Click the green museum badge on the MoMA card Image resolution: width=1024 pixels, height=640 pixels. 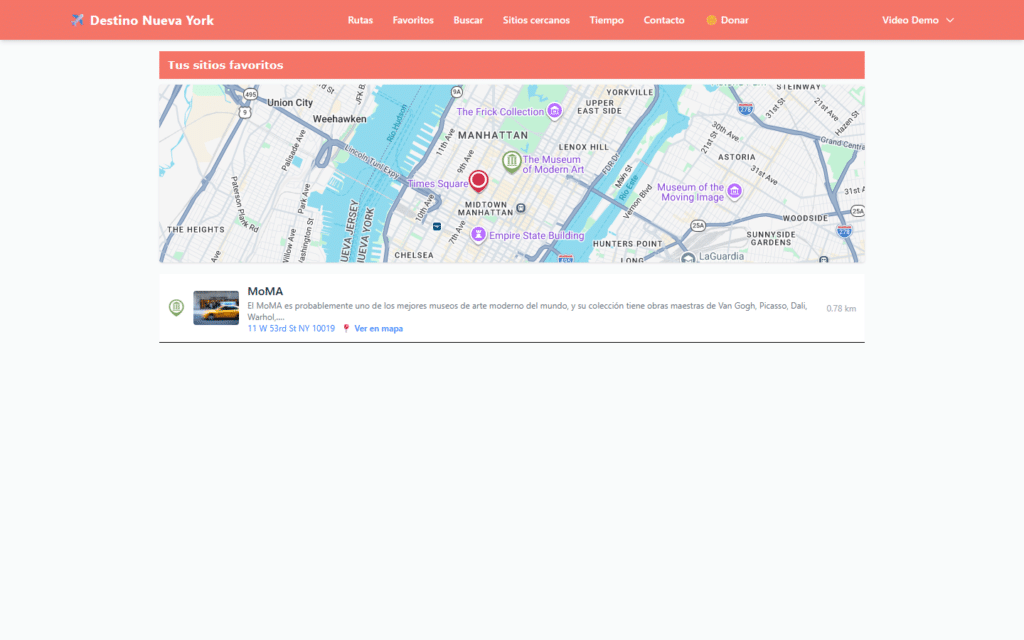[x=176, y=307]
